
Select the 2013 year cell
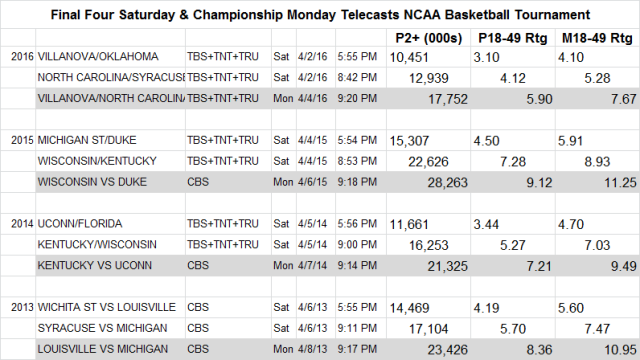pos(18,307)
